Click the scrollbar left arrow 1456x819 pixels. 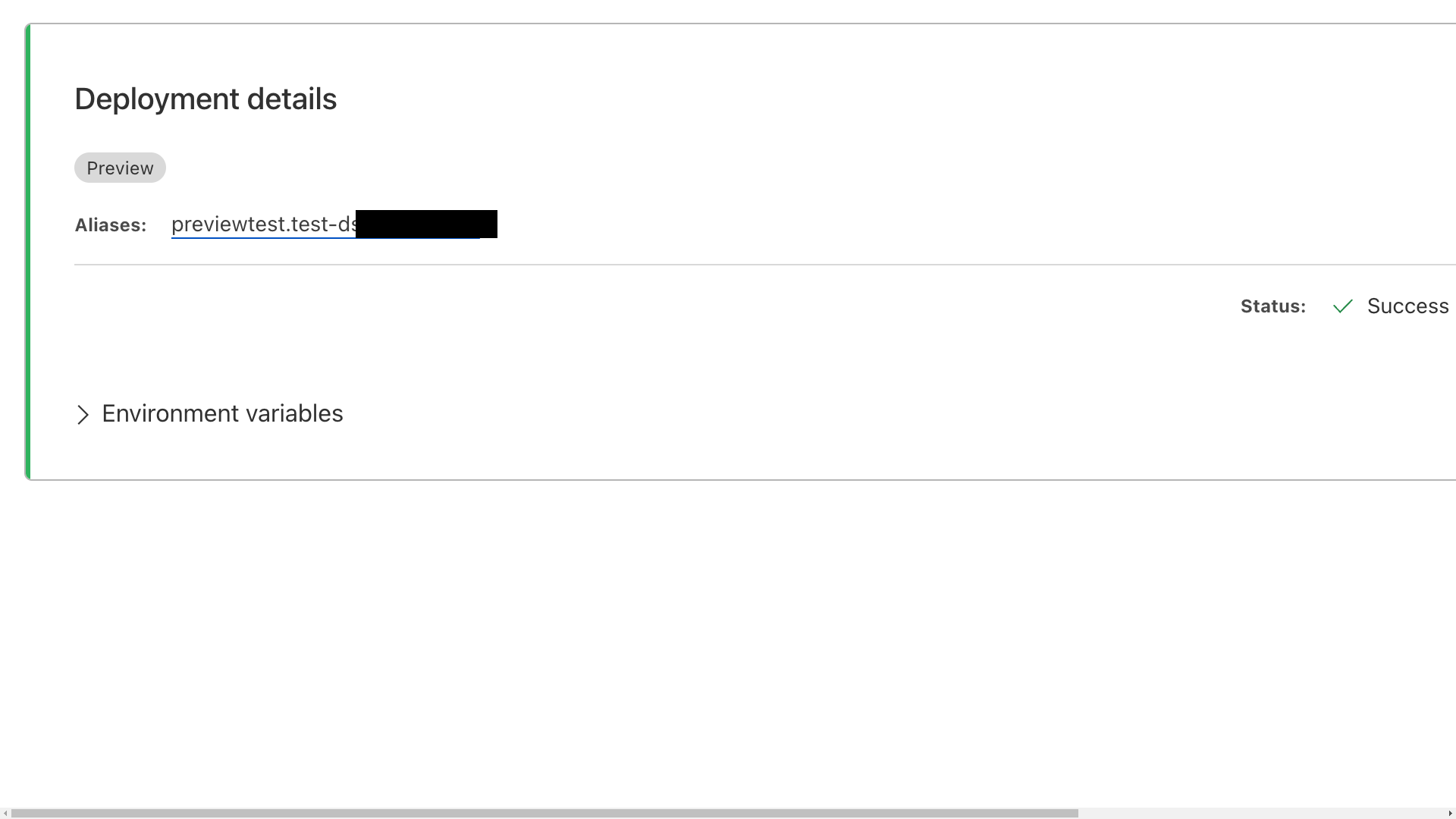(5, 813)
